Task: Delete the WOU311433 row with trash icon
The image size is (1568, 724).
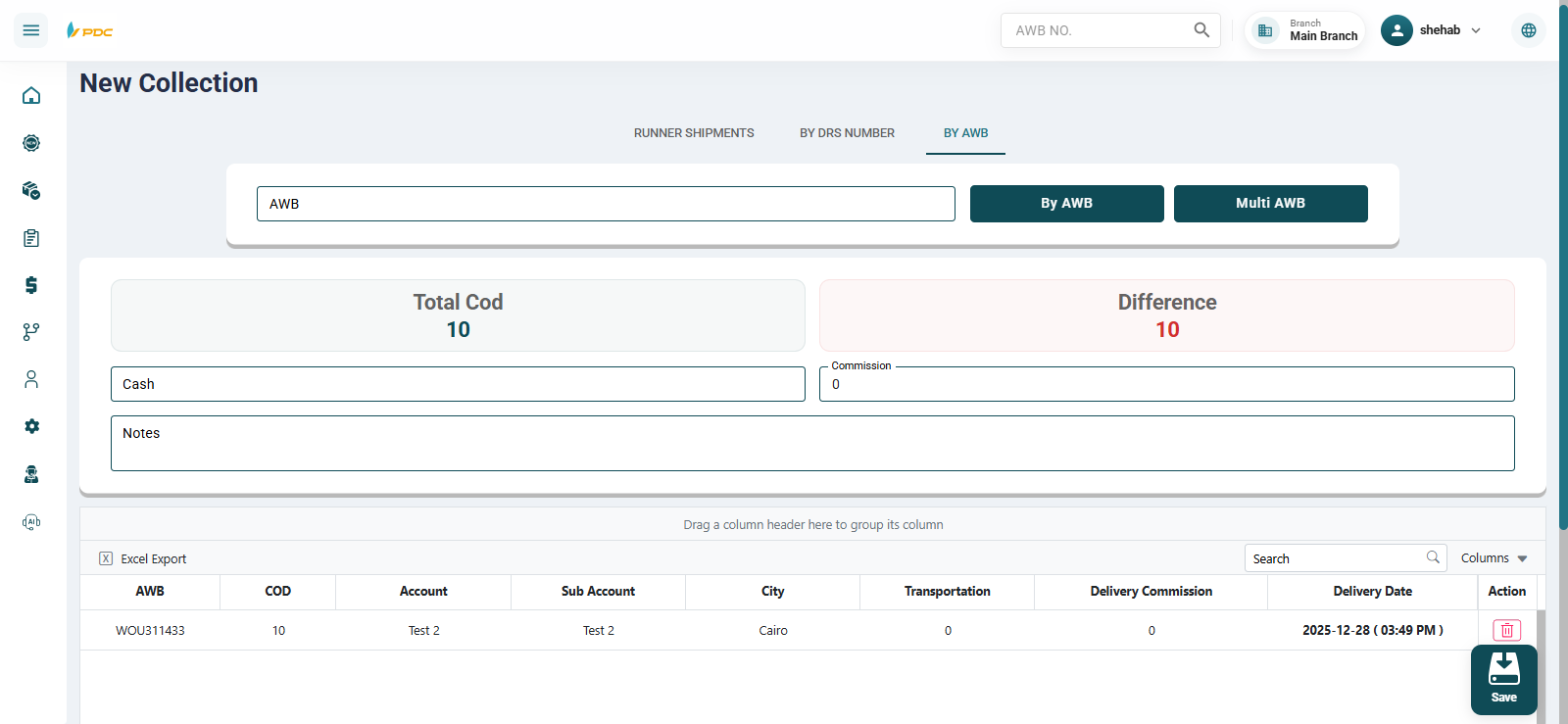Action: [x=1506, y=630]
